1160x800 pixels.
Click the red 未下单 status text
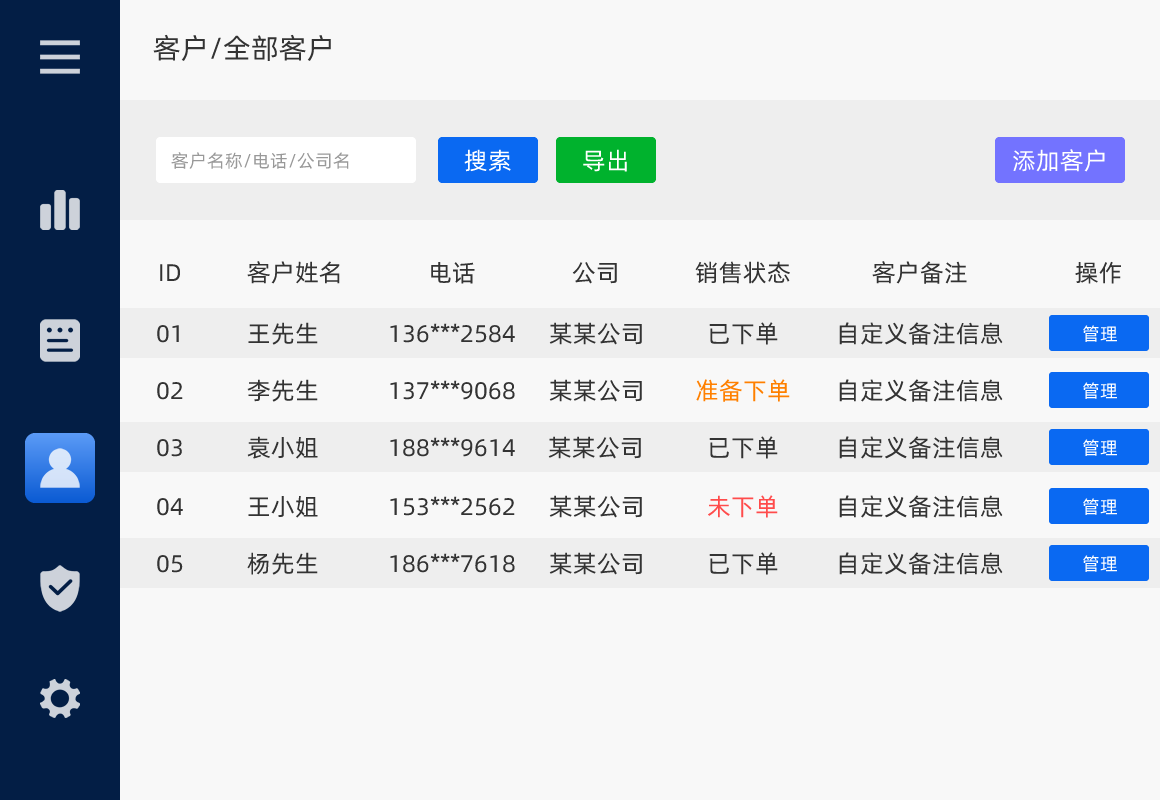point(743,507)
